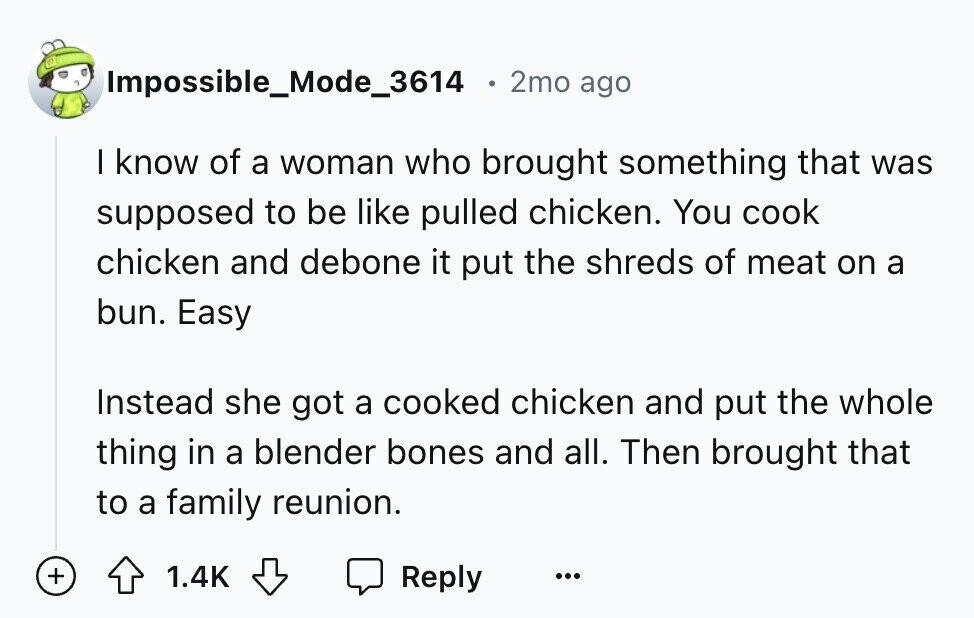
Task: Click the circled plus expand icon
Action: pos(56,576)
